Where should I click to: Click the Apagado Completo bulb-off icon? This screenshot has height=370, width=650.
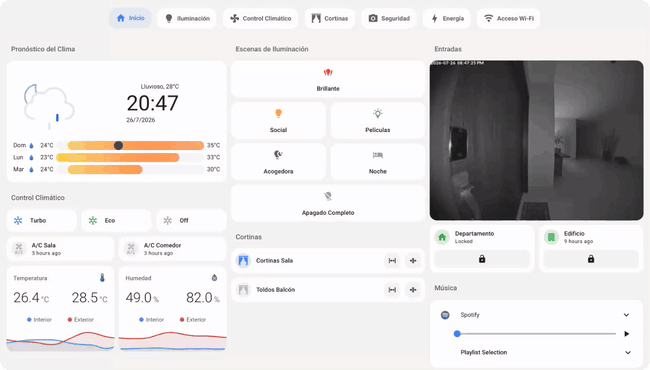pos(328,196)
